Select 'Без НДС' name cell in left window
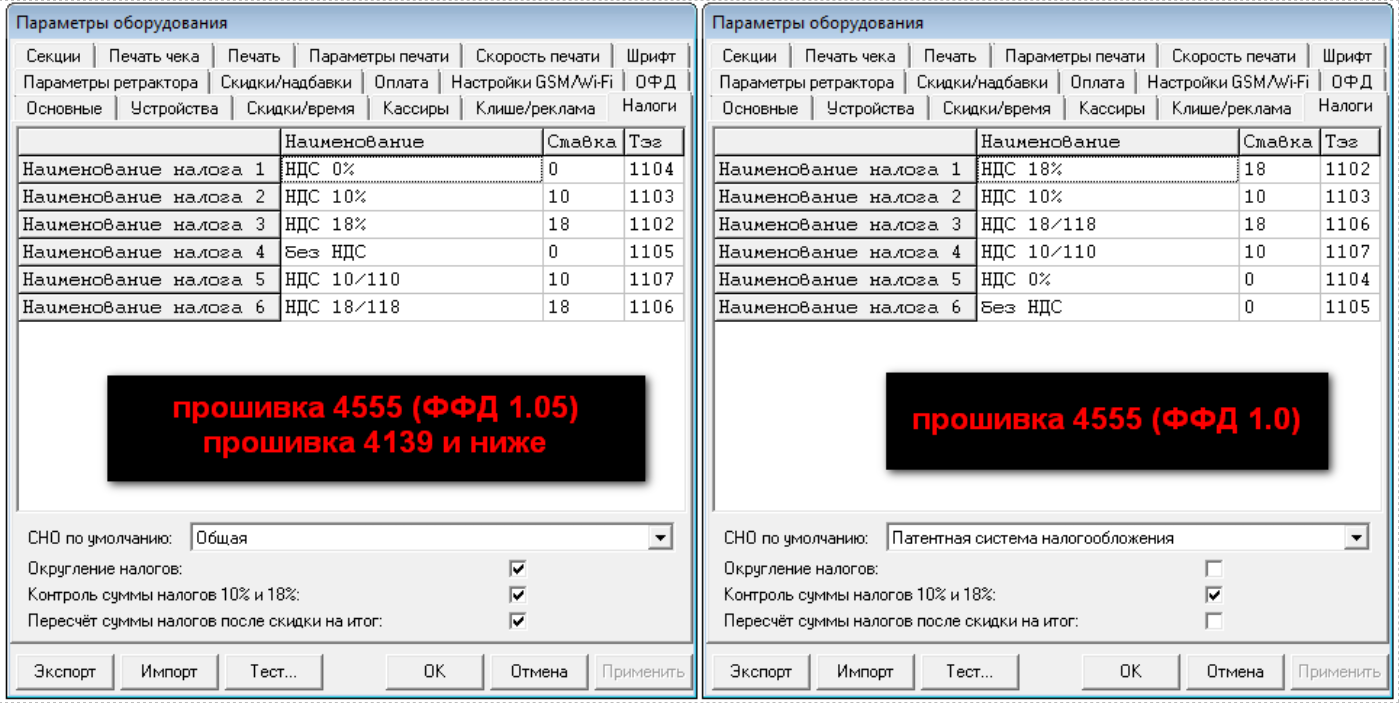1399x703 pixels. pyautogui.click(x=412, y=252)
